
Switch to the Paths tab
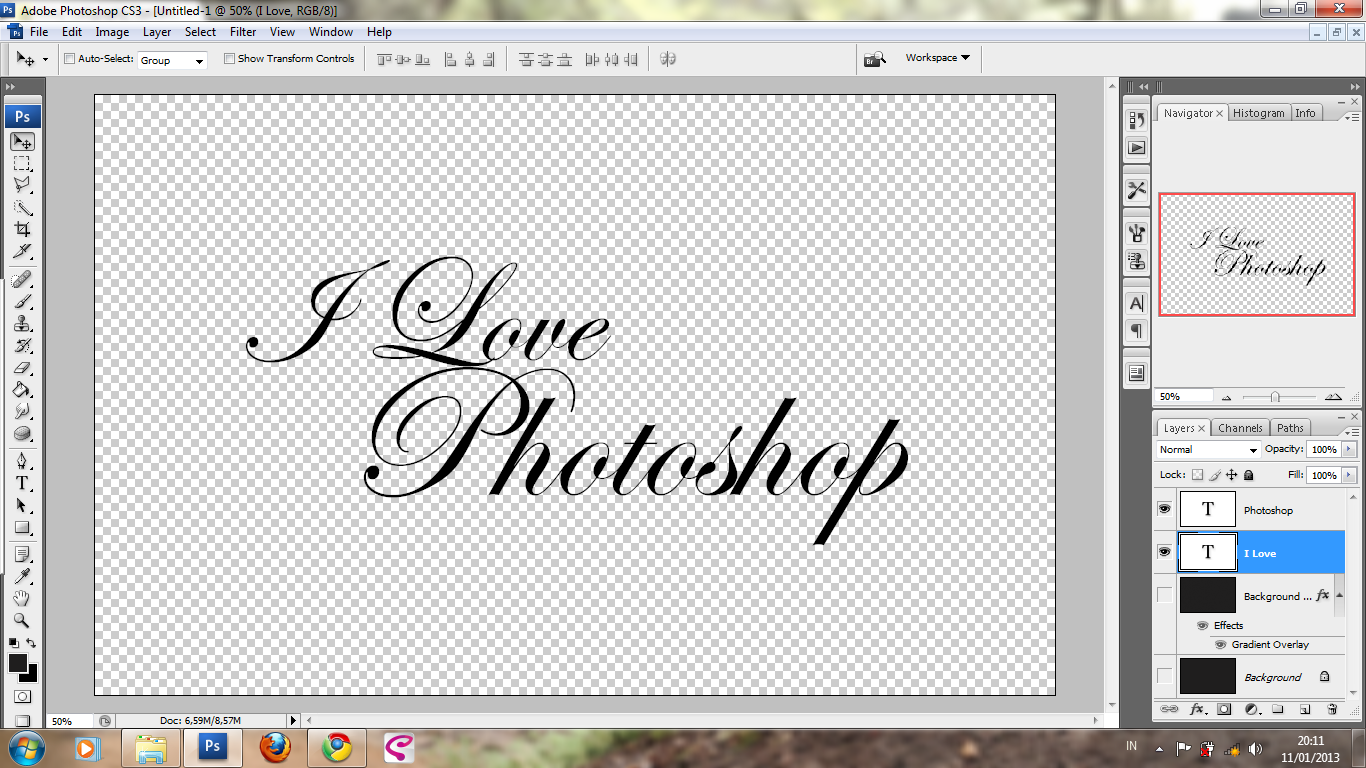tap(1290, 428)
